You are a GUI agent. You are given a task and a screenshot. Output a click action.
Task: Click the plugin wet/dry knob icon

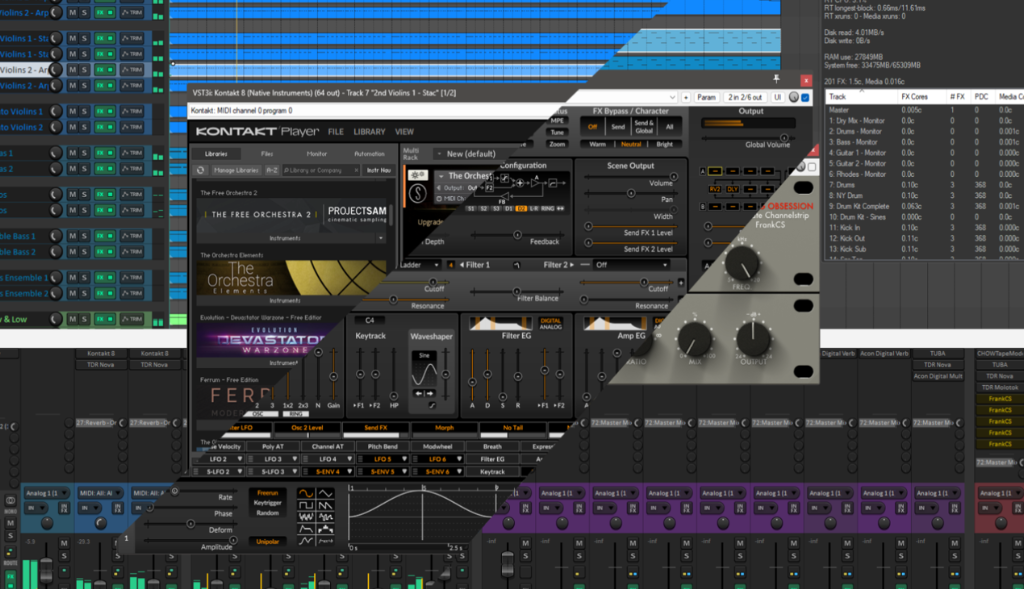pos(793,97)
